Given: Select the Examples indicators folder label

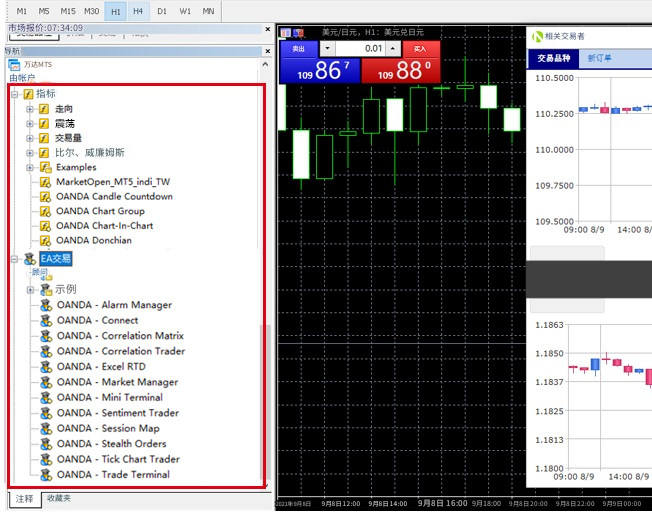Looking at the screenshot, I should [x=76, y=167].
